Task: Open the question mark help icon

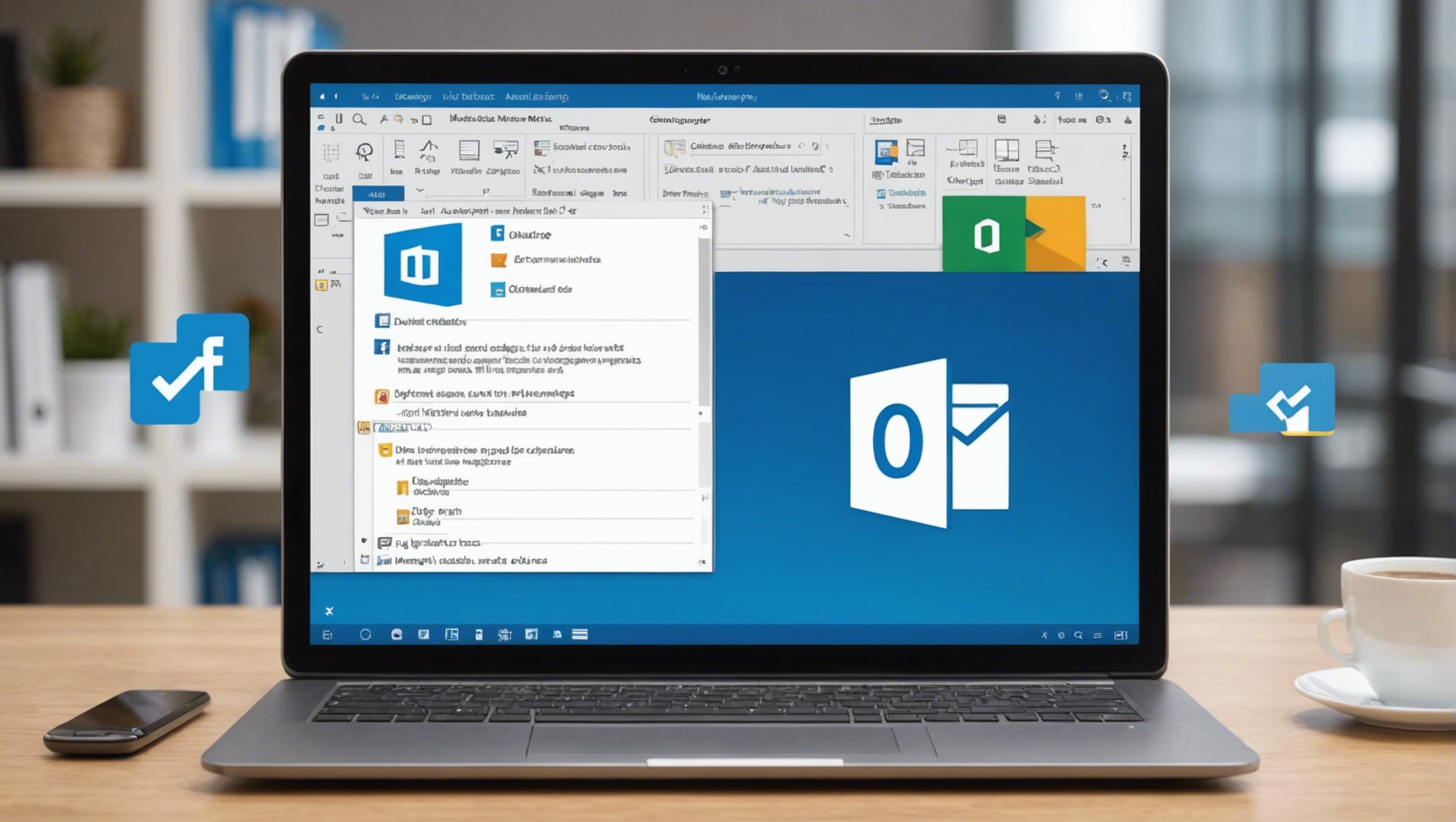Action: click(1057, 96)
